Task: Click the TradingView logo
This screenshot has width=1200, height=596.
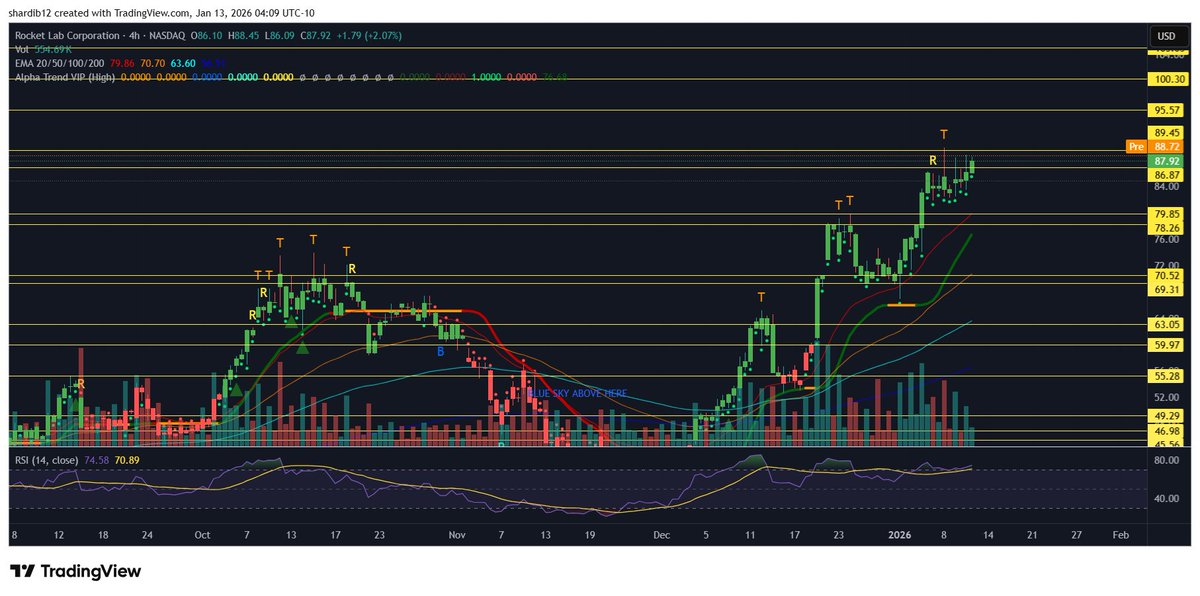Action: point(75,571)
